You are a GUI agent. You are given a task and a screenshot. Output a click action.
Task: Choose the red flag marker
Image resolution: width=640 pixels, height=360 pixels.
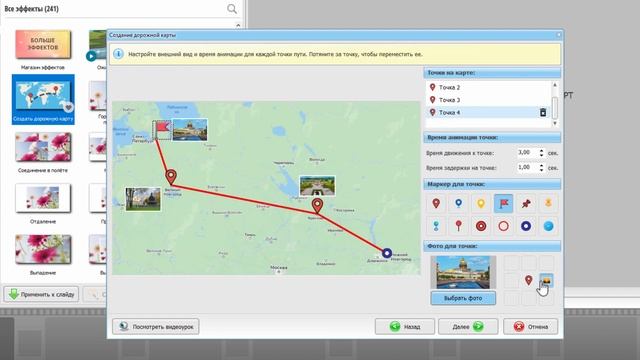pos(504,203)
